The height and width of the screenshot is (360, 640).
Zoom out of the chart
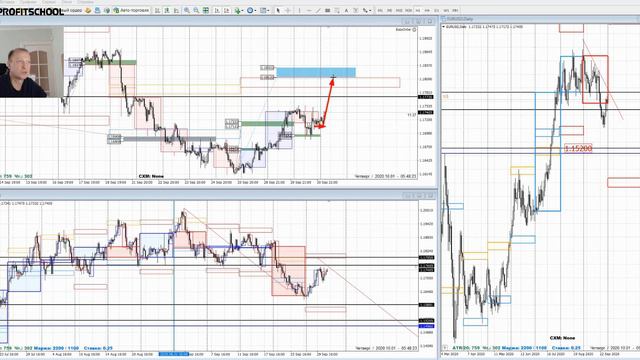(x=196, y=10)
